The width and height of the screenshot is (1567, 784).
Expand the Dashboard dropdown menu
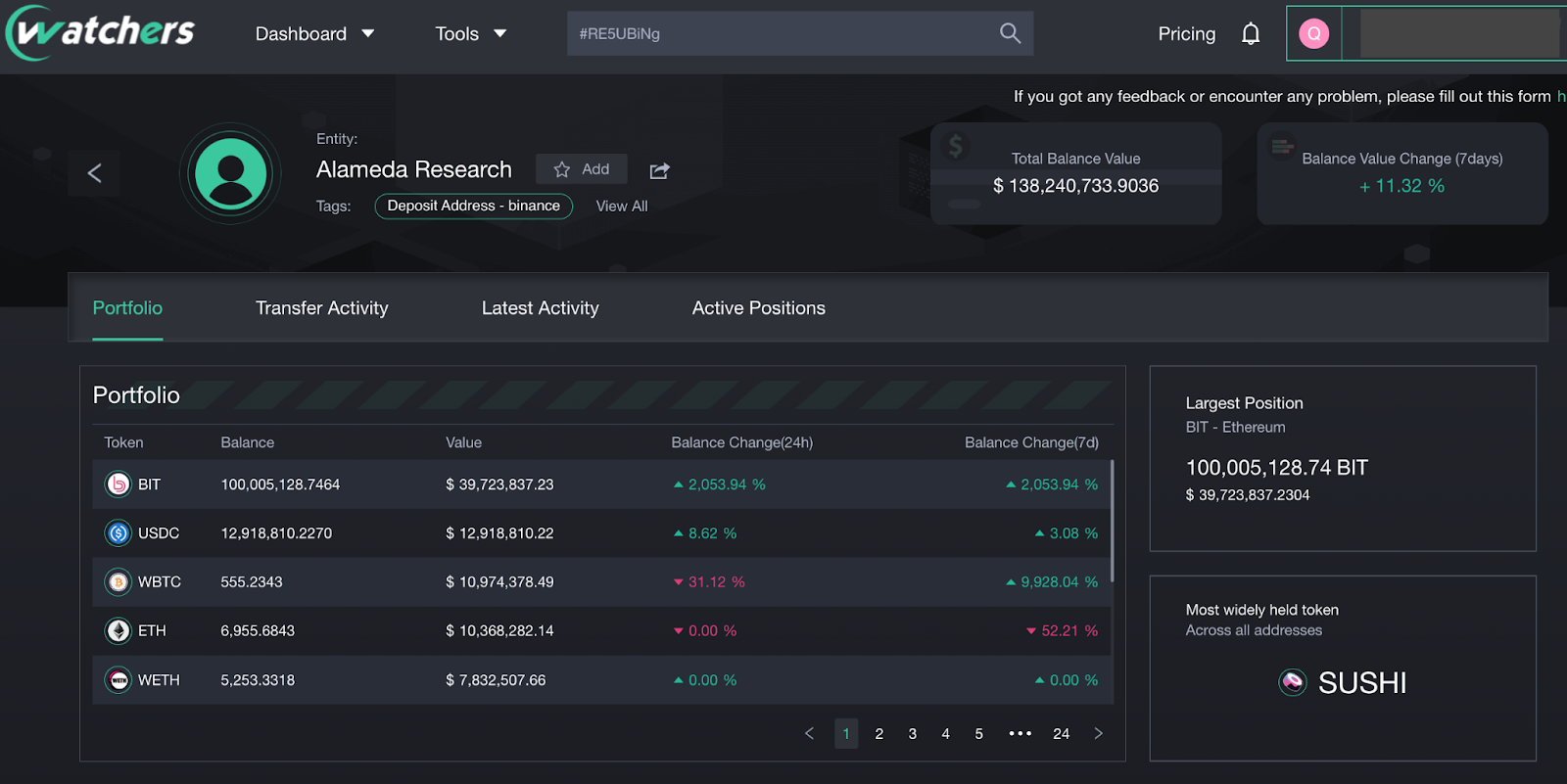[314, 34]
